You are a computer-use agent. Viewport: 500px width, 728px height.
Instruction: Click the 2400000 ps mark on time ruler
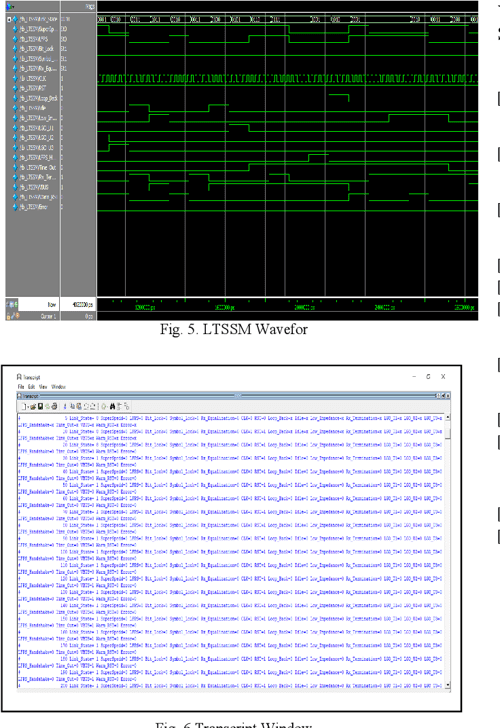coord(384,307)
